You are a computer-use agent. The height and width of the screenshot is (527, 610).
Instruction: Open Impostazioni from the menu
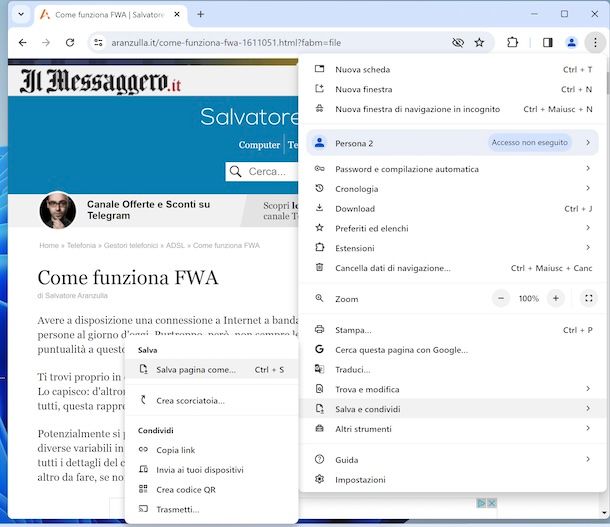coord(453,480)
